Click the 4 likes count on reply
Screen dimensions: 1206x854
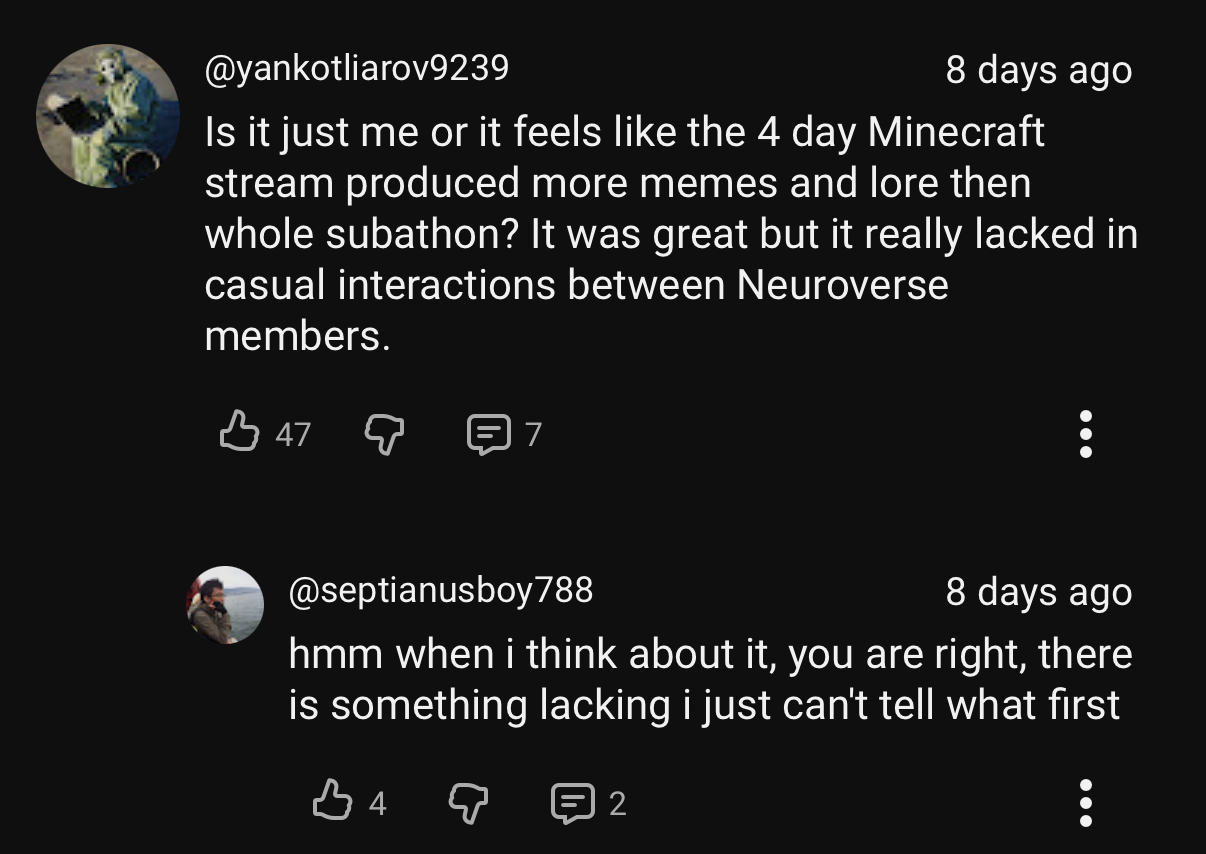(x=377, y=803)
